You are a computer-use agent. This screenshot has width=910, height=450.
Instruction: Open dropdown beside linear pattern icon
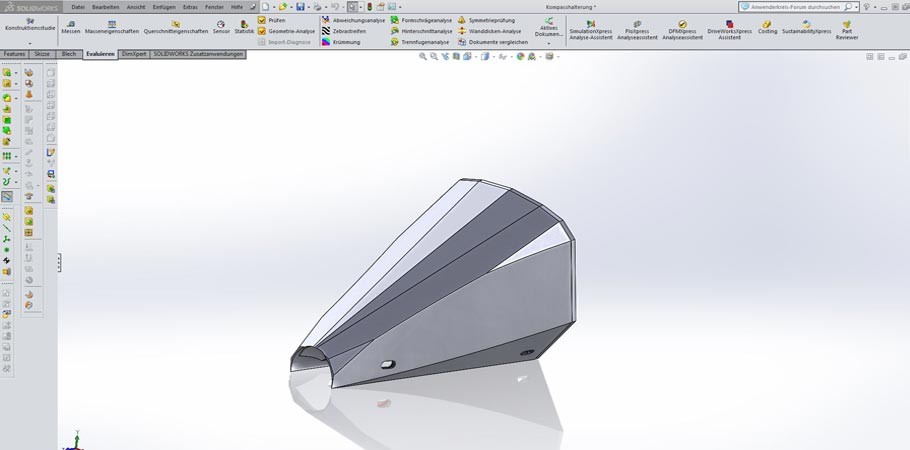click(x=16, y=157)
